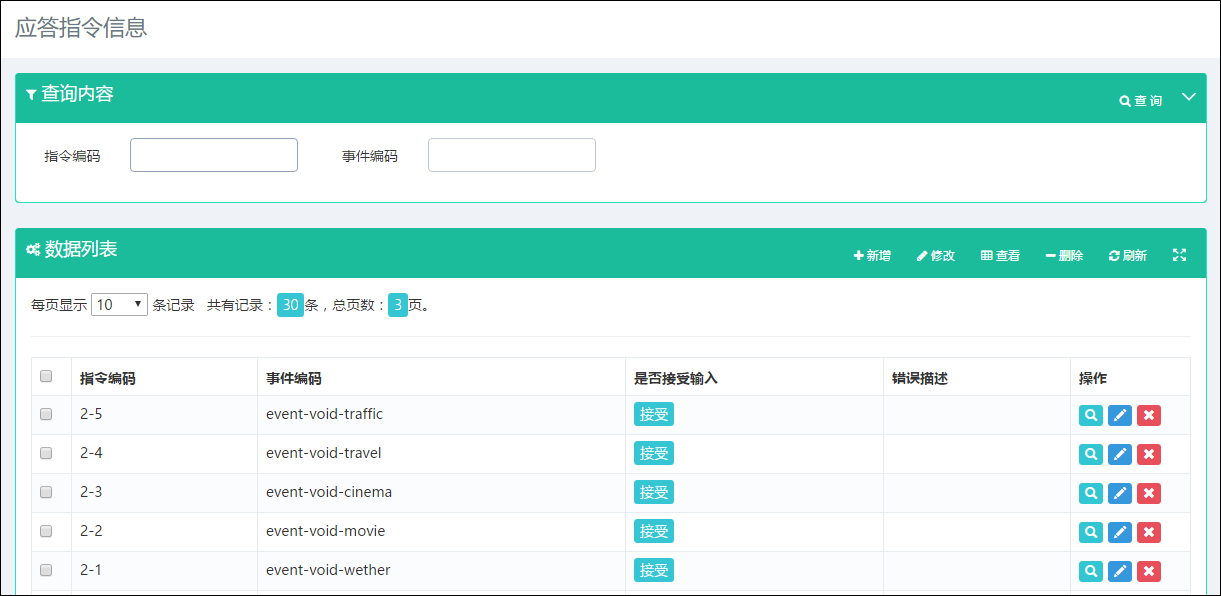Screen dimensions: 1221x596
Task: Click the 接受 badge in row 2-3
Action: point(654,492)
